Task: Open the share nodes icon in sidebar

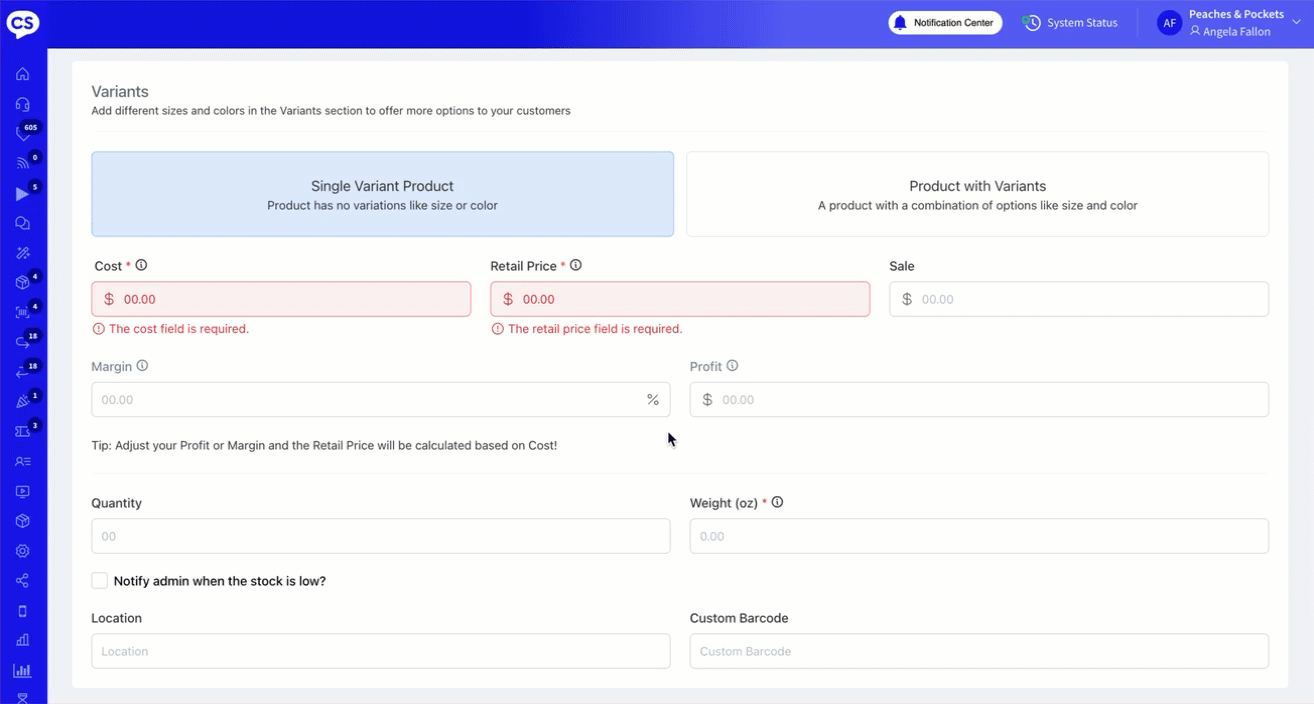Action: (x=23, y=581)
